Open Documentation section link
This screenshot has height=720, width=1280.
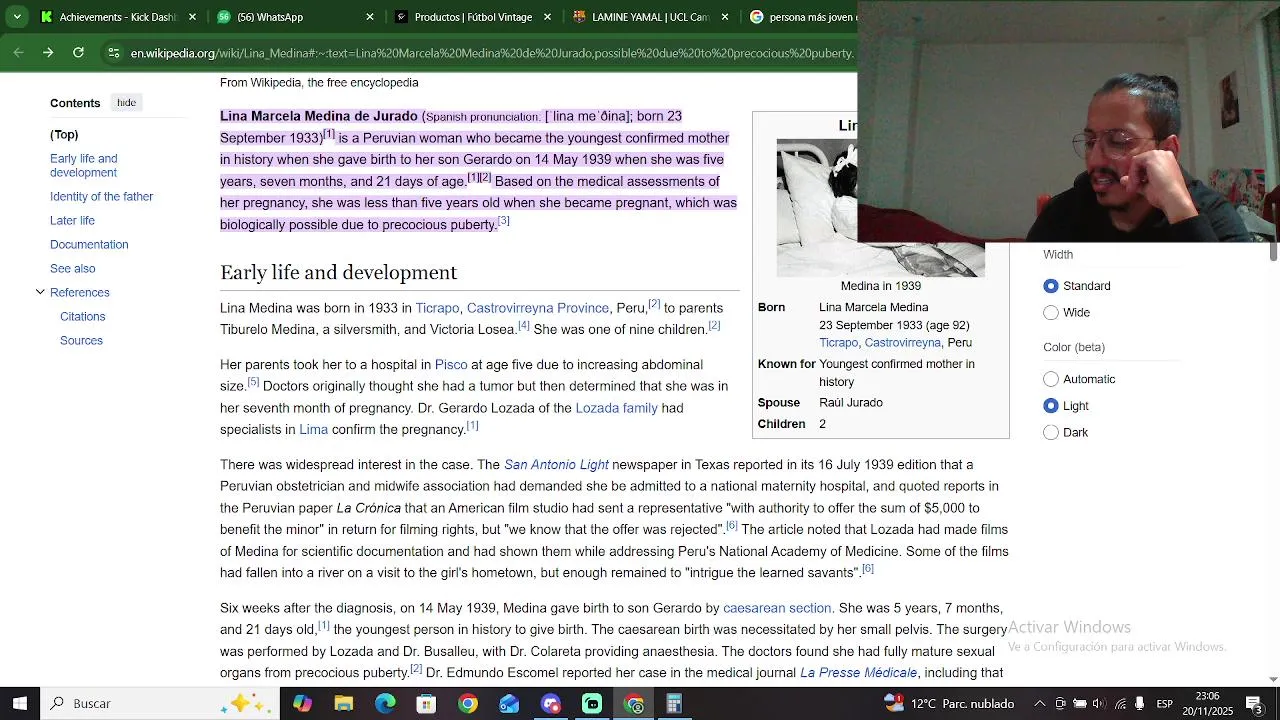tap(89, 244)
